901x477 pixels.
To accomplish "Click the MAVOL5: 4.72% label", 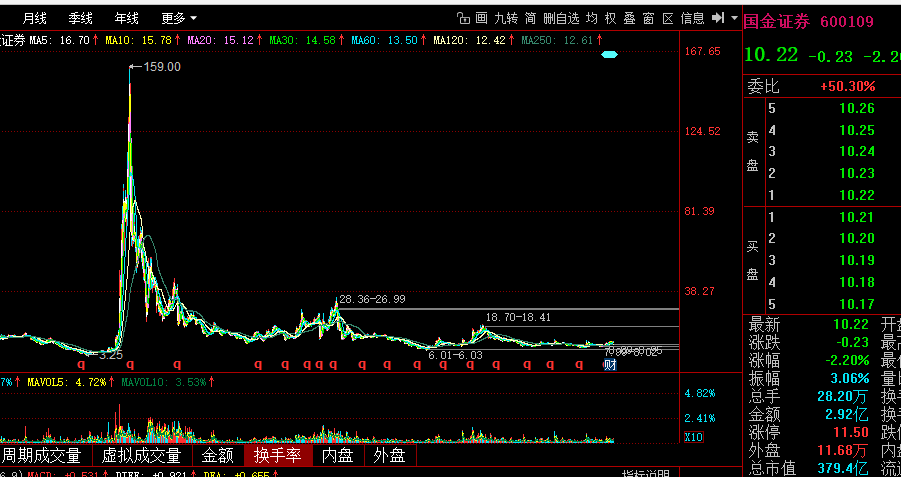I will [x=67, y=382].
